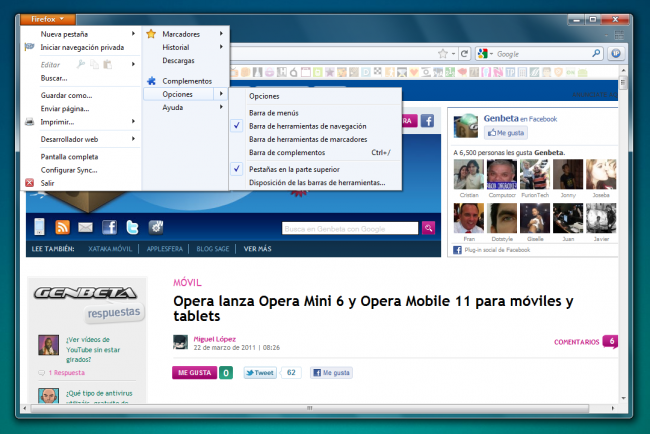Open Cristian's profile thumbnail
The width and height of the screenshot is (650, 434).
[x=469, y=174]
